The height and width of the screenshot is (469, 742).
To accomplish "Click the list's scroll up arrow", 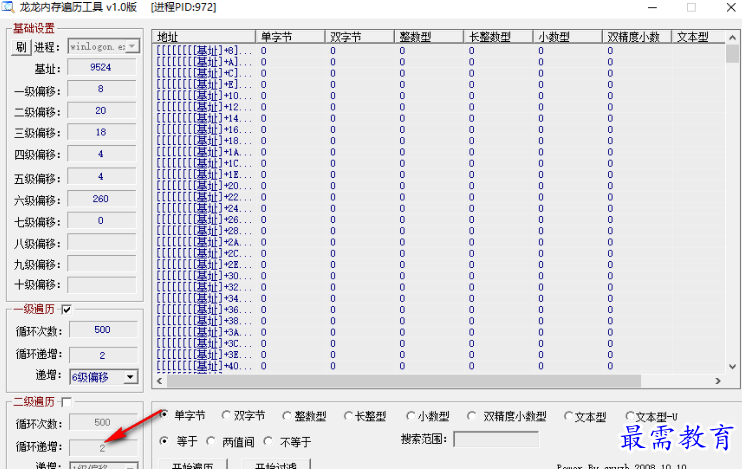I will coord(732,37).
